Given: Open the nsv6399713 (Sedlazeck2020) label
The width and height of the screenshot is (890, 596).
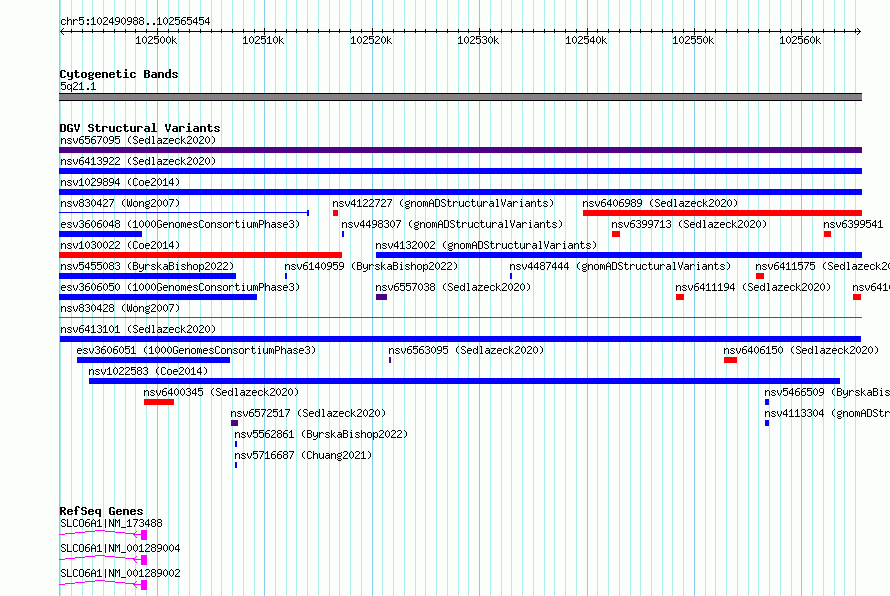Looking at the screenshot, I should (689, 224).
